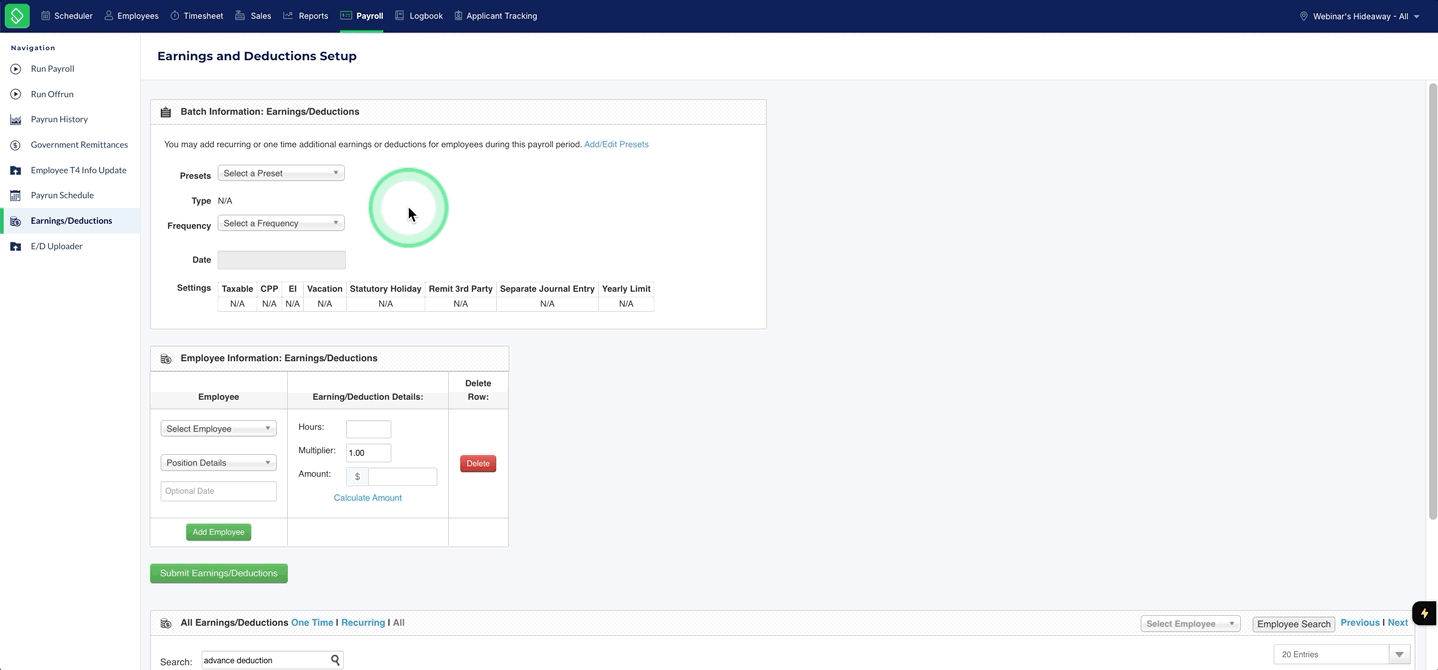Click the Amount input field
The image size is (1438, 670).
[402, 477]
